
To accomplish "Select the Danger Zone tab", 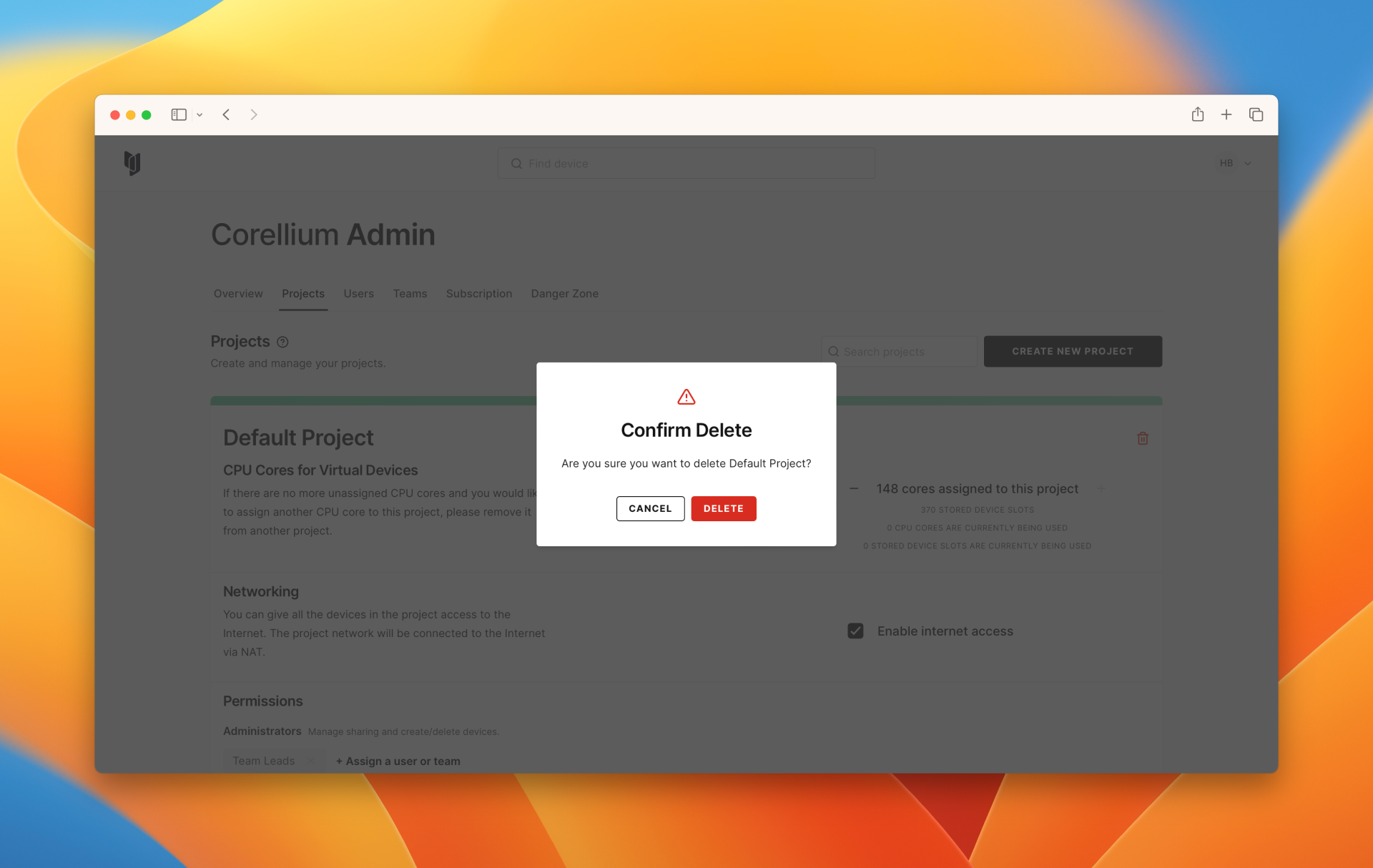I will (565, 293).
